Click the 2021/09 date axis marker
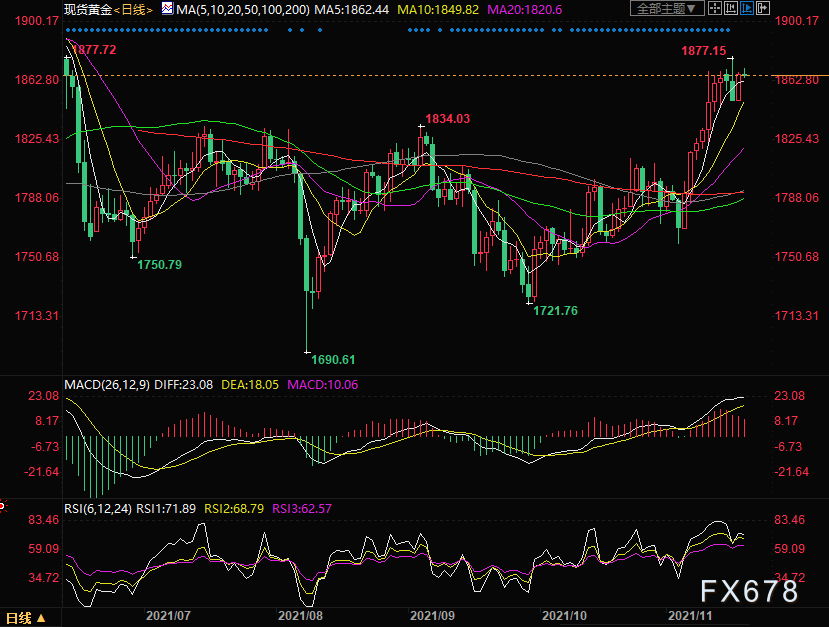829x627 pixels. pos(432,615)
